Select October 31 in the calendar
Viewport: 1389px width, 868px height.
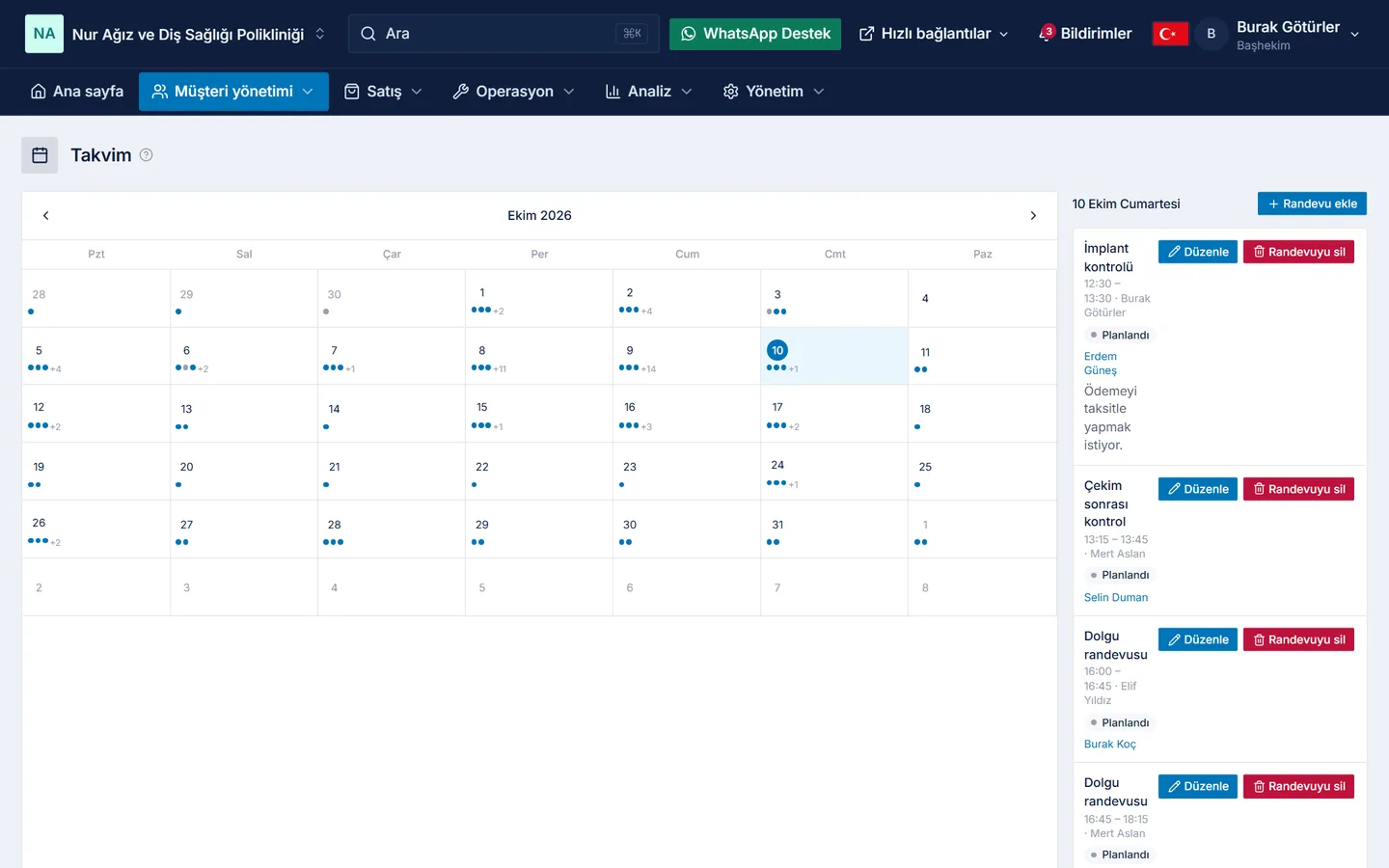point(834,529)
